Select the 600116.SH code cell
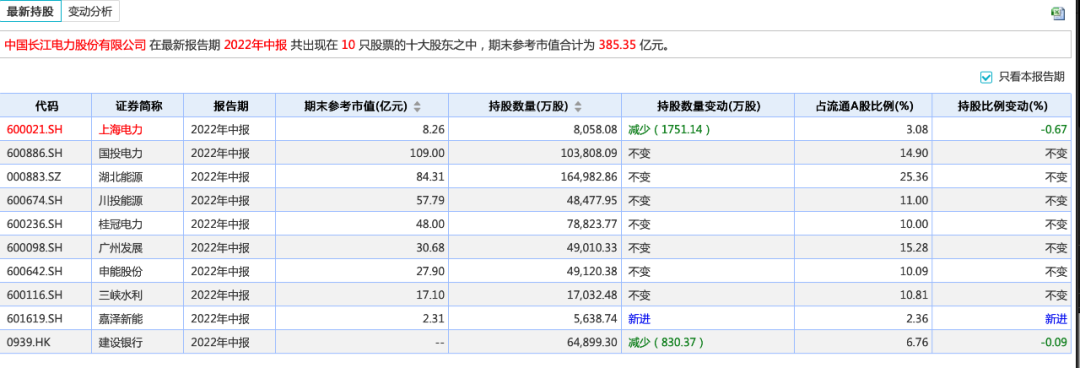The image size is (1080, 368). pyautogui.click(x=46, y=295)
